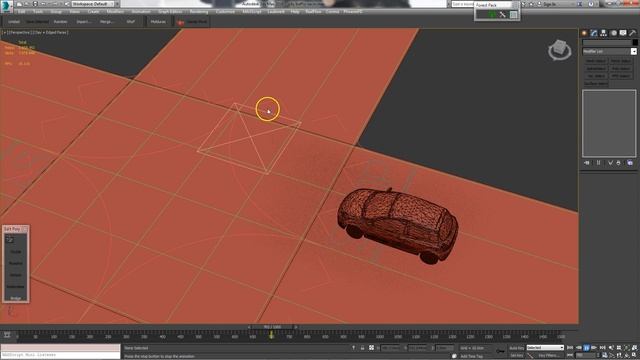Open the Utilities hammer tab
The height and width of the screenshot is (360, 640).
point(633,33)
